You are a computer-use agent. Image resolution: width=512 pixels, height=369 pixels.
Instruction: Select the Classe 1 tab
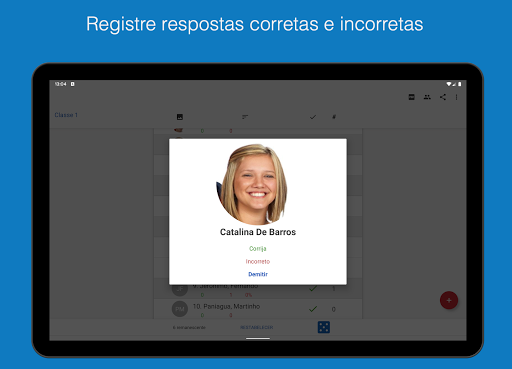point(66,115)
